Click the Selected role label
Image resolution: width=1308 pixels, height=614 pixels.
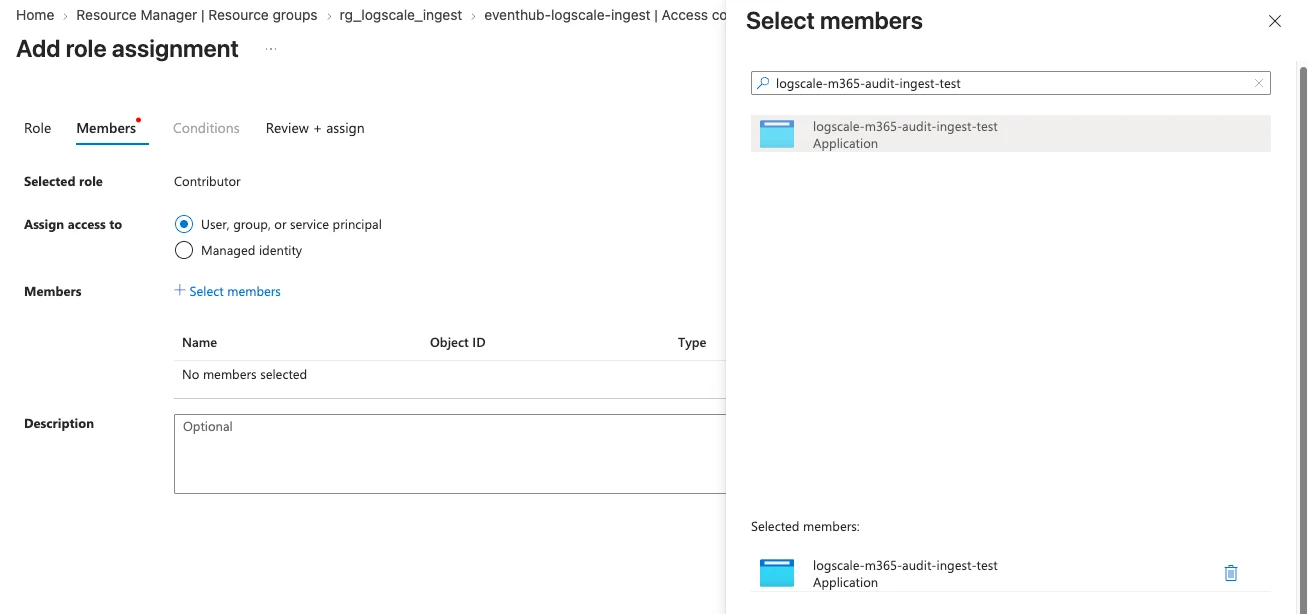click(x=63, y=181)
